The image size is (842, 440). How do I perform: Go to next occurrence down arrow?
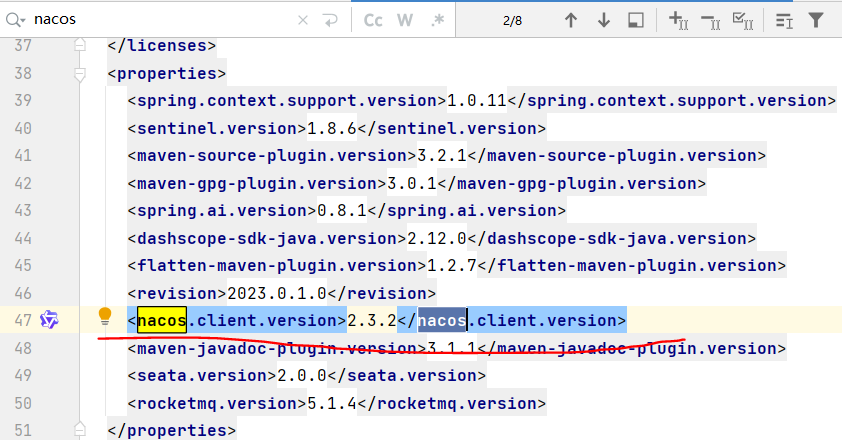coord(604,20)
